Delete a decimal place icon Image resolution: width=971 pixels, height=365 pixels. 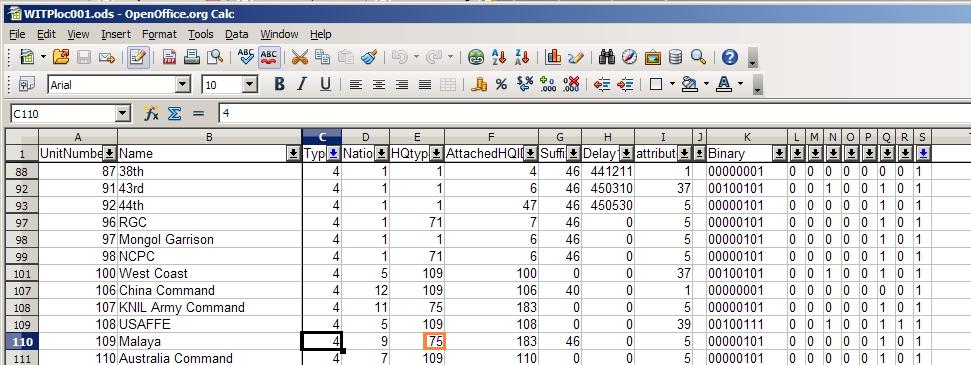coord(572,84)
